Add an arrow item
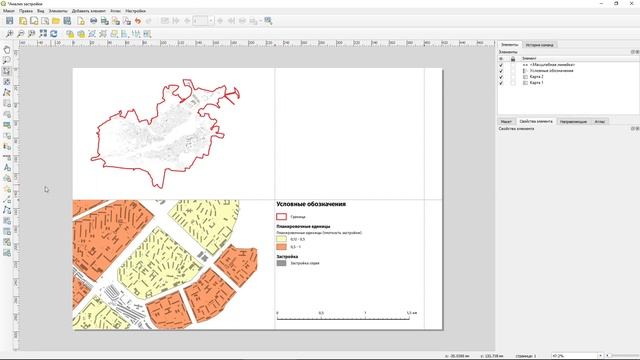 pos(7,200)
